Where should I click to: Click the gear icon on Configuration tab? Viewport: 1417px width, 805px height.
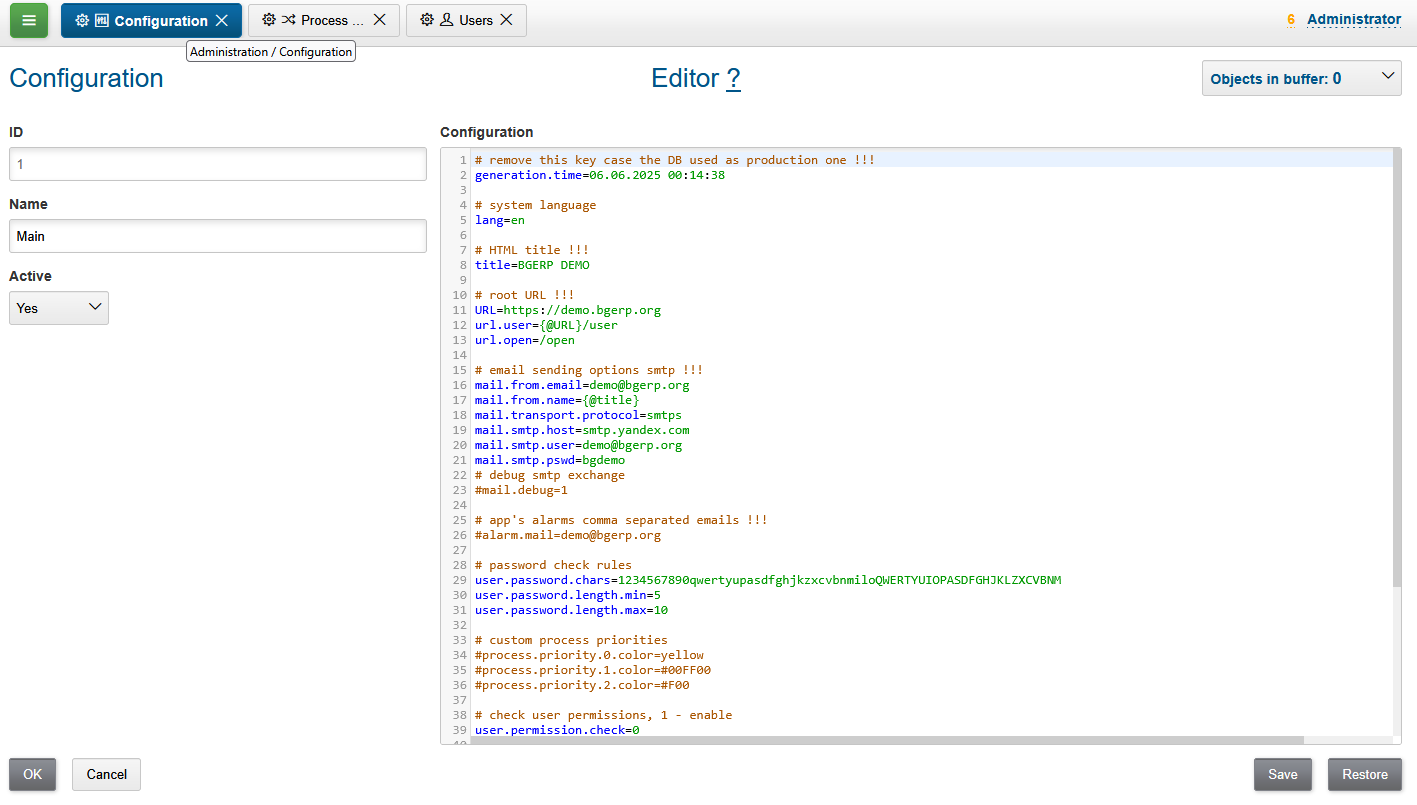pos(82,20)
